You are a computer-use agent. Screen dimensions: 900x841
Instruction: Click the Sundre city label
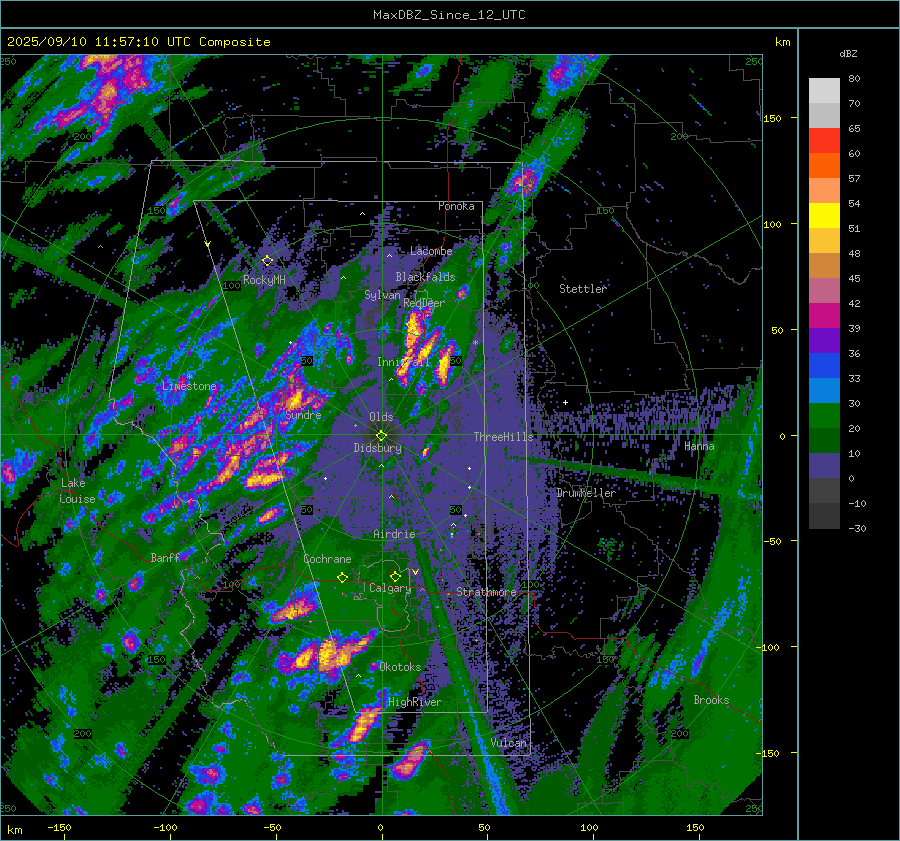pyautogui.click(x=304, y=415)
